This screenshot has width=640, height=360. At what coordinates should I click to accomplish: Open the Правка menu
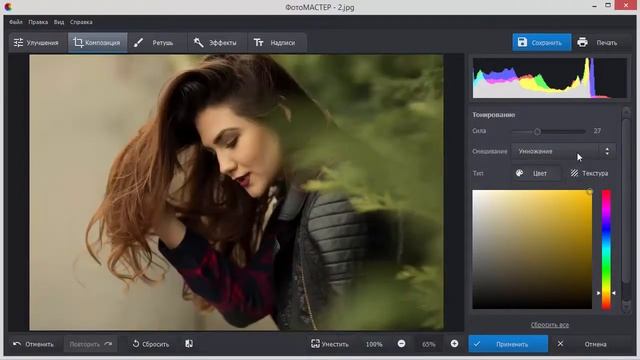point(38,22)
